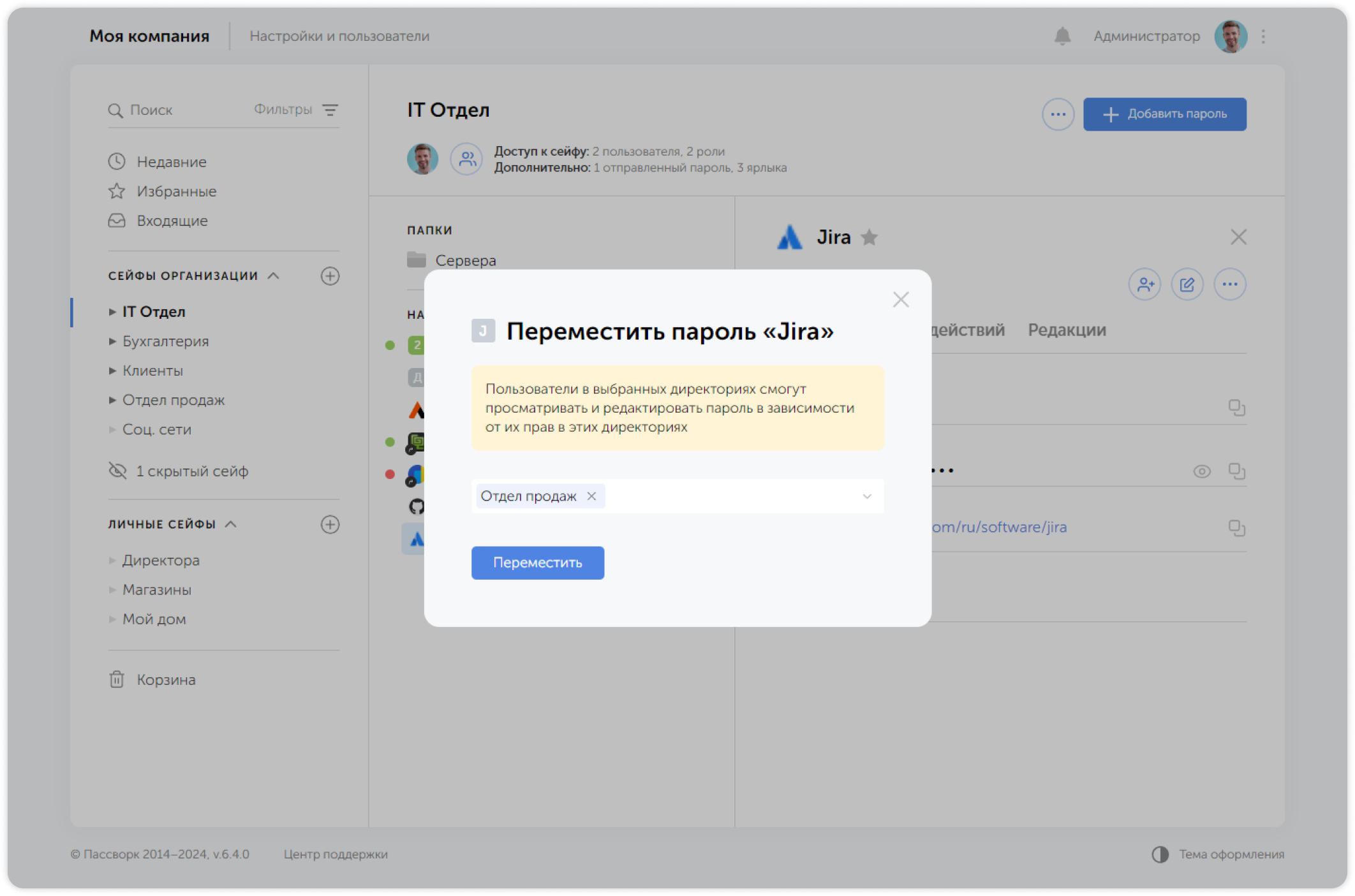Open the Сервера folder icon
Image resolution: width=1355 pixels, height=896 pixels.
coord(417,260)
